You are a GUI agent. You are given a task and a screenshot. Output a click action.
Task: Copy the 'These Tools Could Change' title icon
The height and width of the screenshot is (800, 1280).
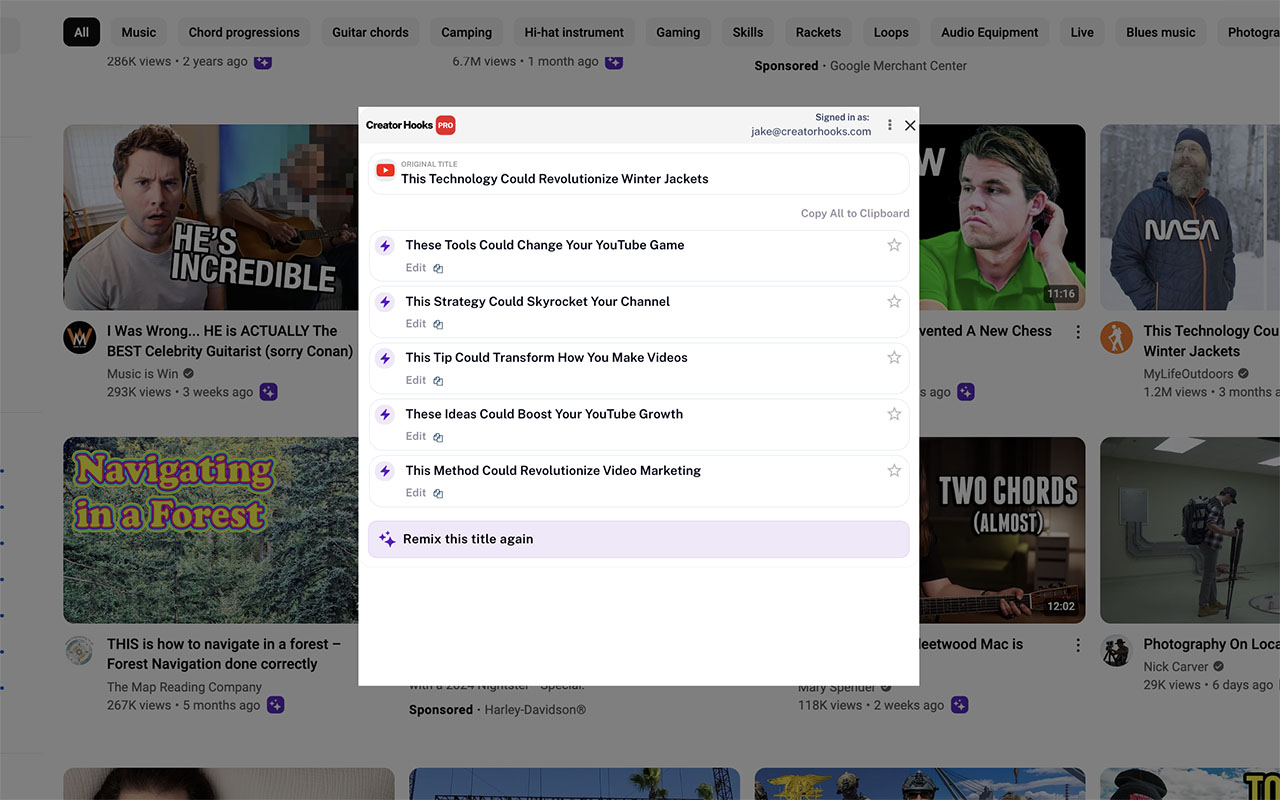(438, 268)
